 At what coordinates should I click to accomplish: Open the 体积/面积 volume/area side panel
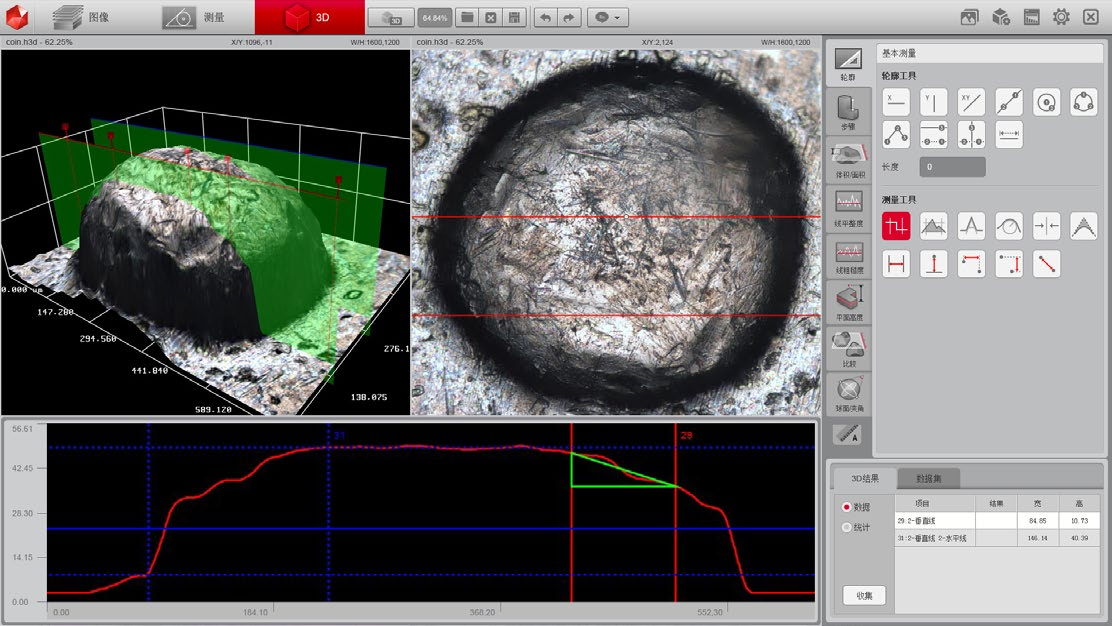[848, 160]
